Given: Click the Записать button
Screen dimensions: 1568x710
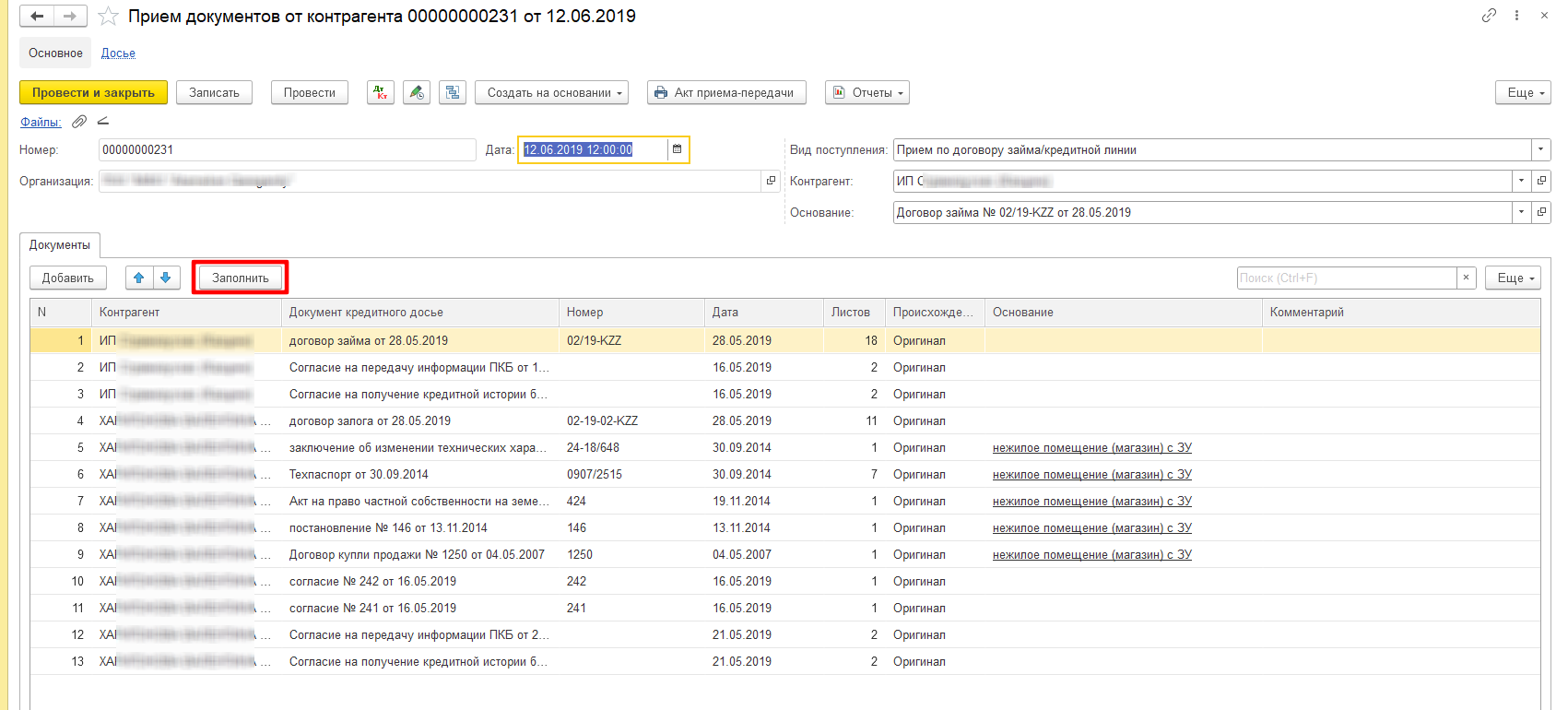Looking at the screenshot, I should 214,92.
